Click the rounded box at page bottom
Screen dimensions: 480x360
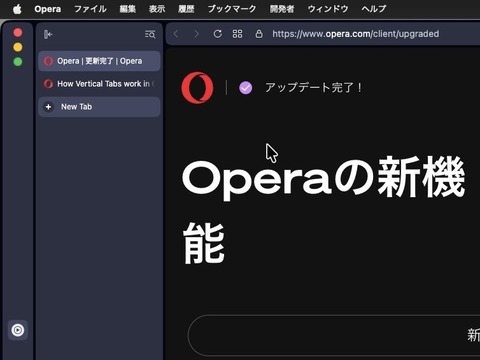334,335
